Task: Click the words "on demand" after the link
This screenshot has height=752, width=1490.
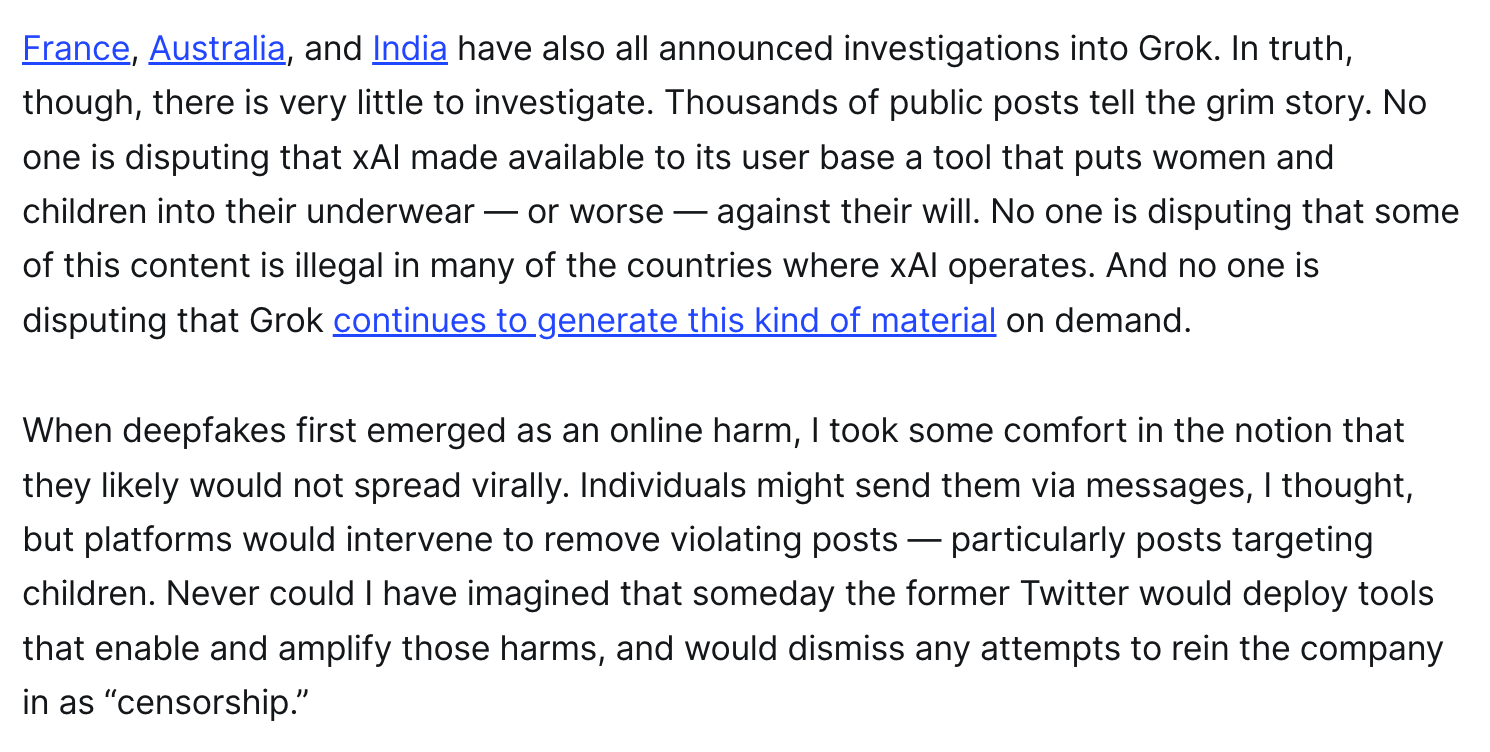Action: (x=1098, y=321)
